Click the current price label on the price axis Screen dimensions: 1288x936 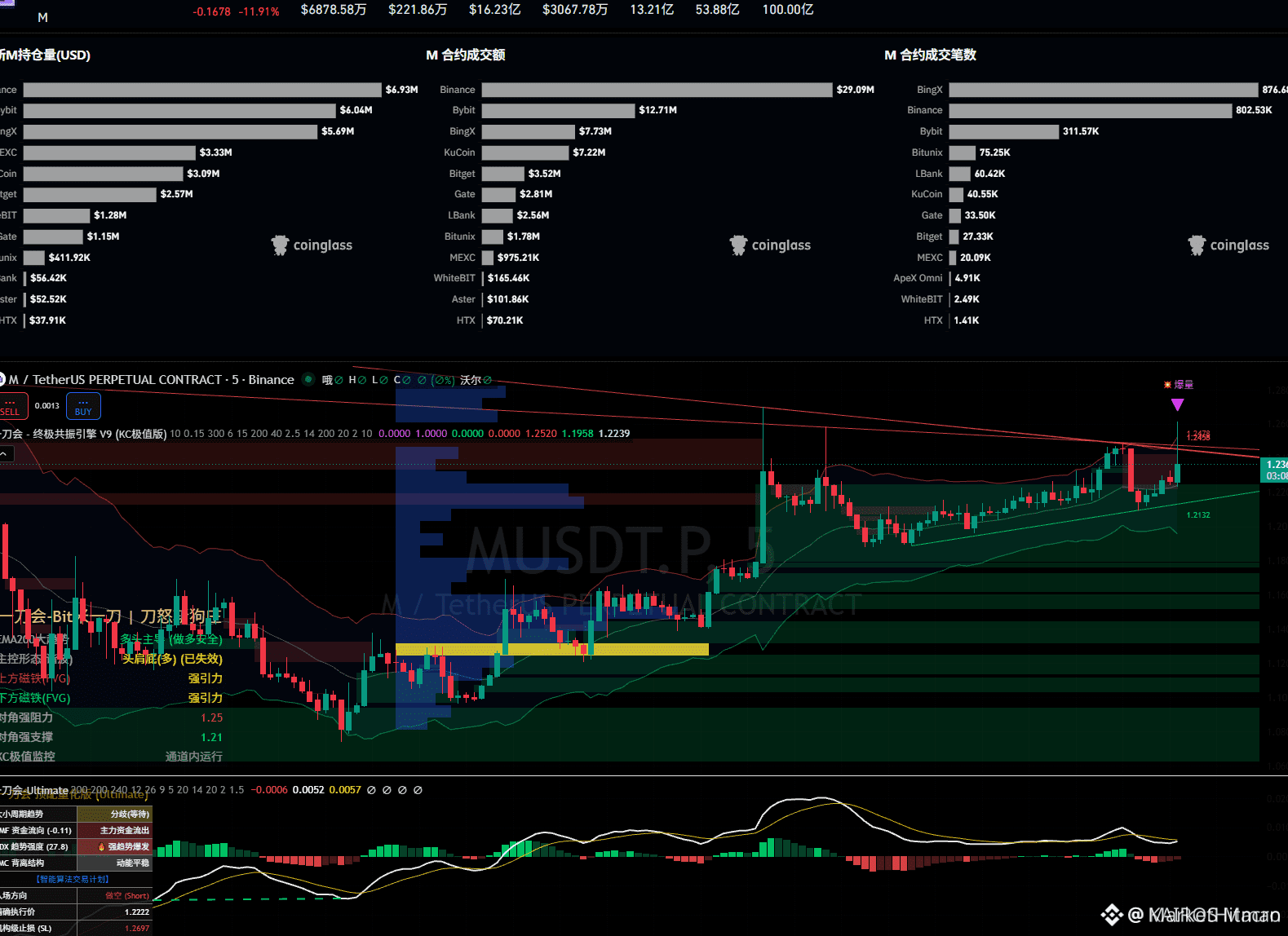pos(1276,470)
